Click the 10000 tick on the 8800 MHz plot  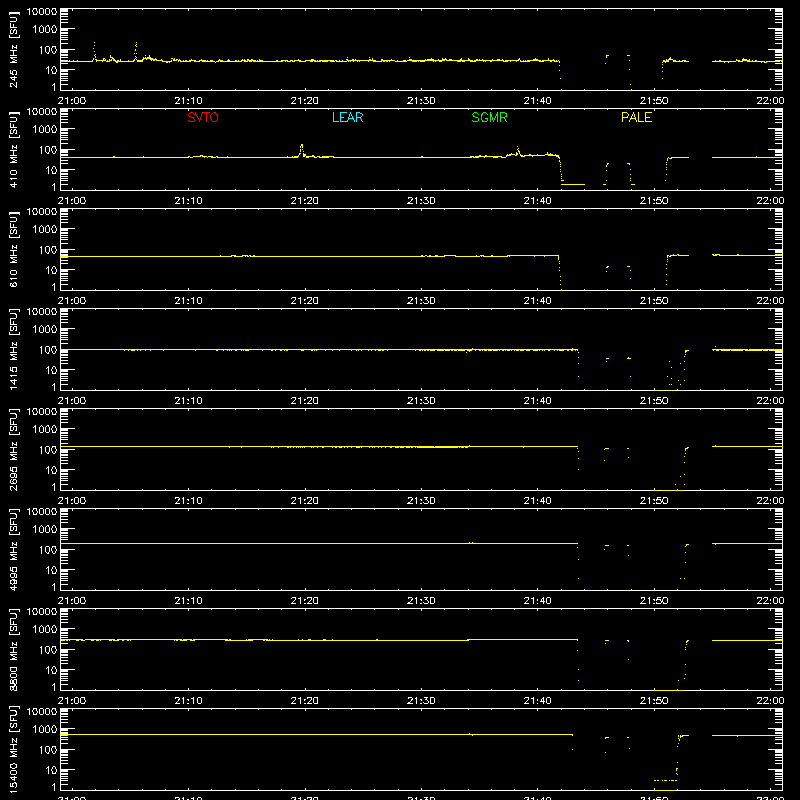coord(42,612)
